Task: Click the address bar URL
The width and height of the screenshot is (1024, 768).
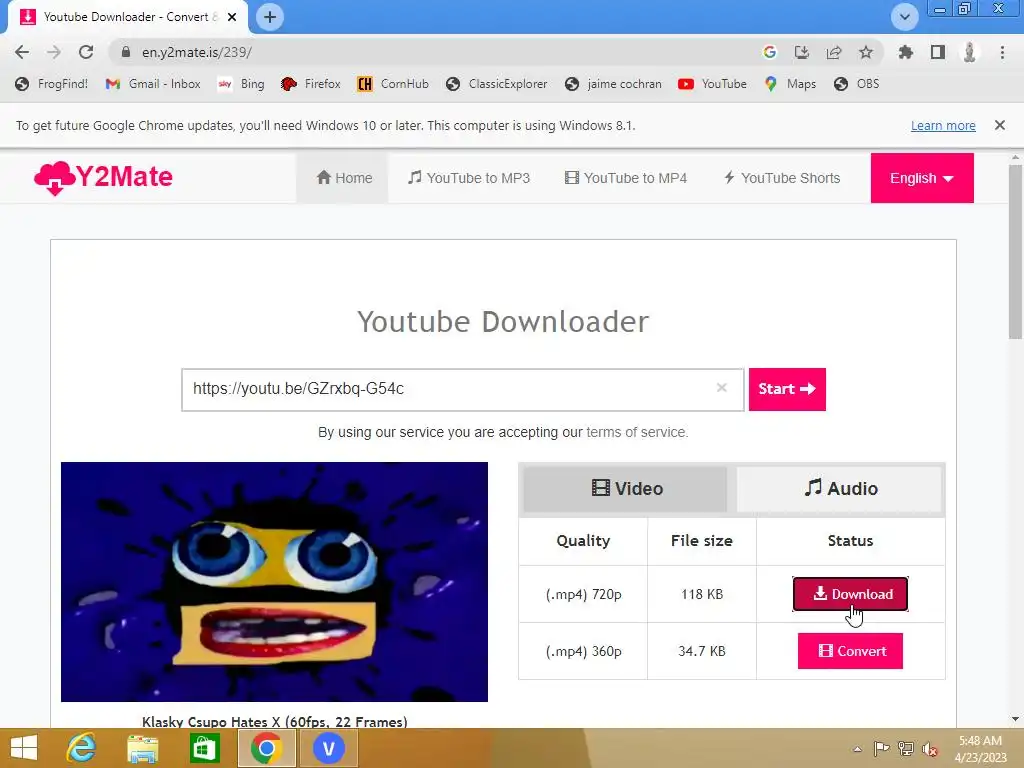Action: click(197, 52)
